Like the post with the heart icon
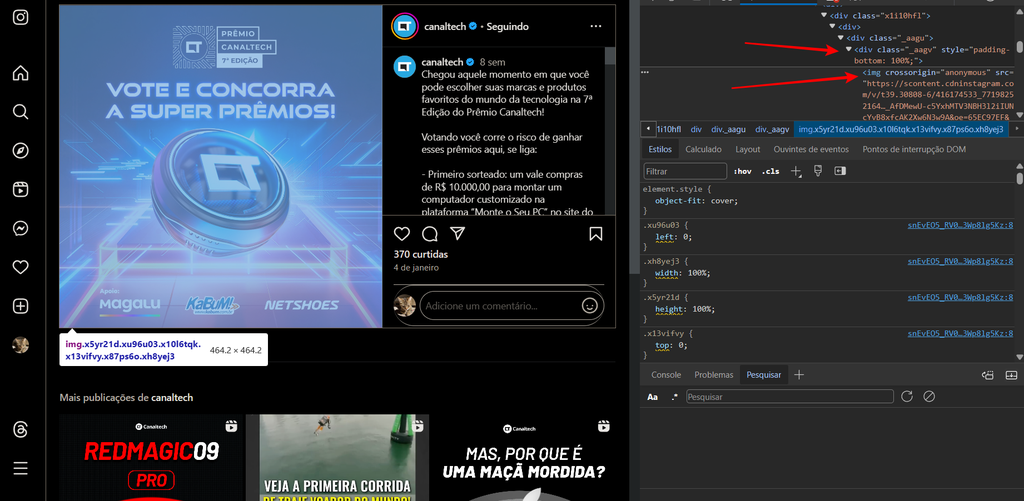1024x501 pixels. (x=402, y=234)
